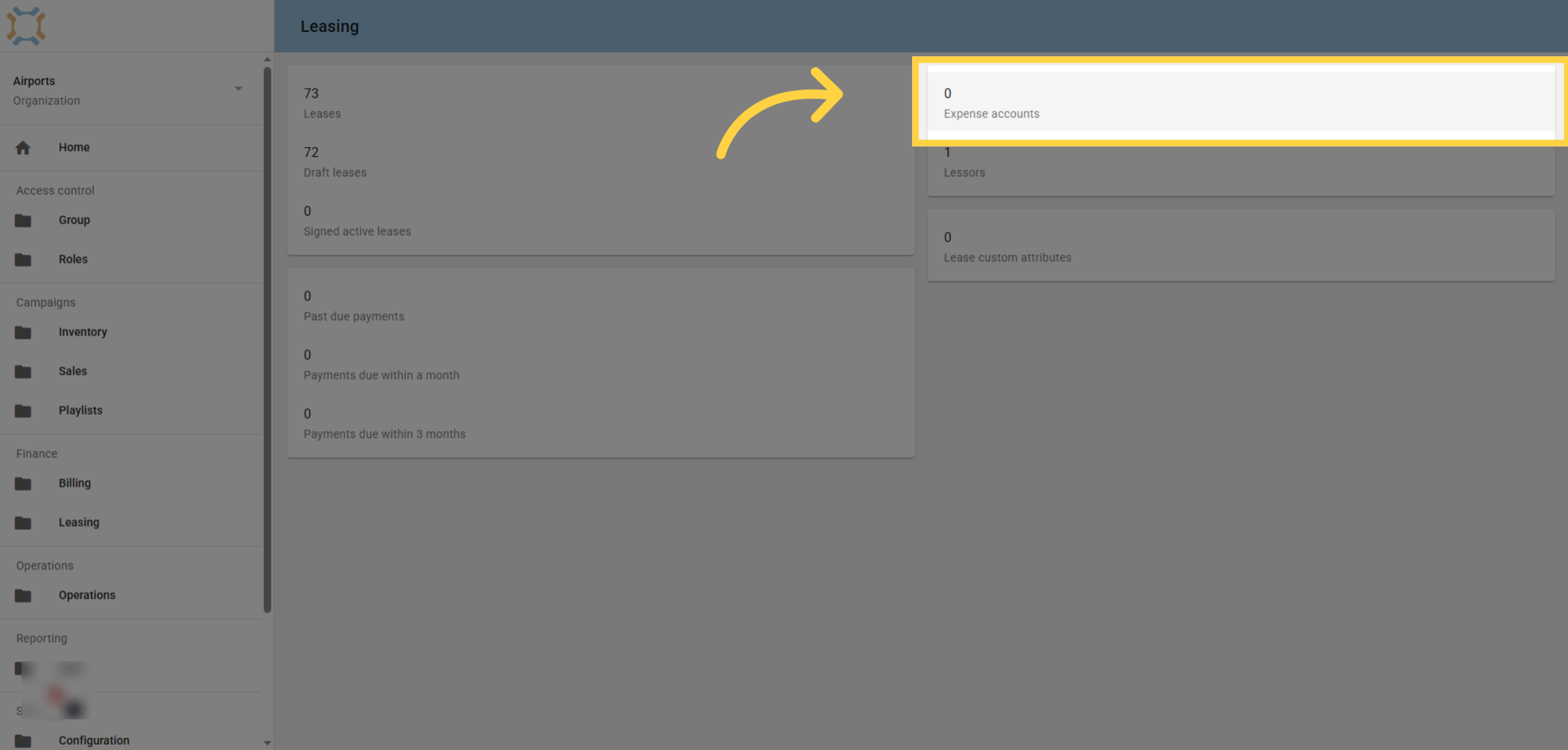
Task: Click the folder icon beside Group
Action: coord(23,220)
